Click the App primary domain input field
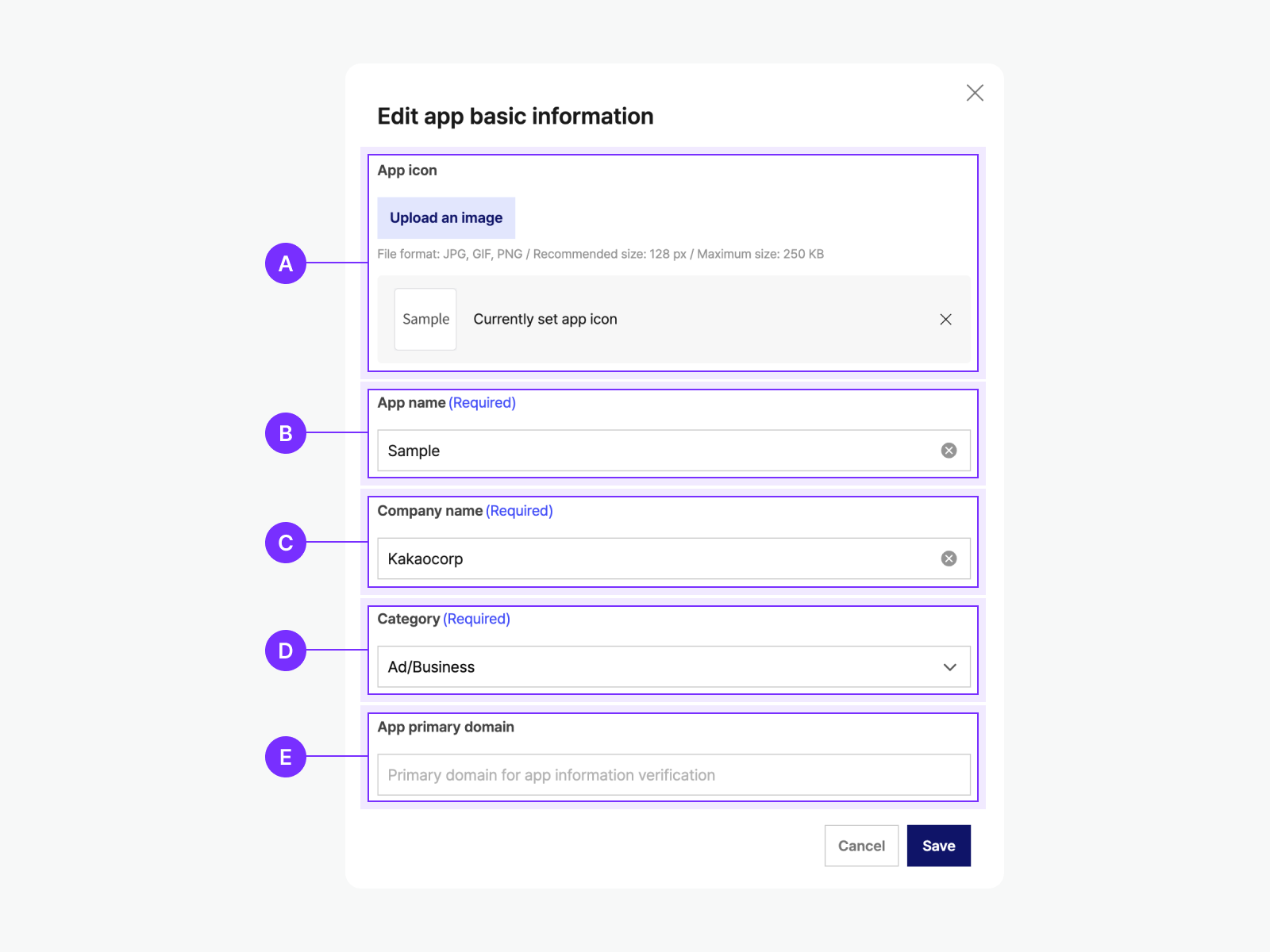Screen dimensions: 1270x952 [673, 775]
